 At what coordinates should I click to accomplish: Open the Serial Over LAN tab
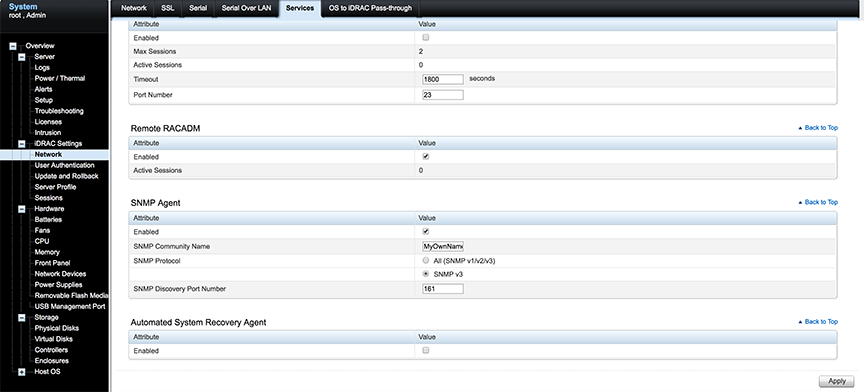(x=245, y=8)
